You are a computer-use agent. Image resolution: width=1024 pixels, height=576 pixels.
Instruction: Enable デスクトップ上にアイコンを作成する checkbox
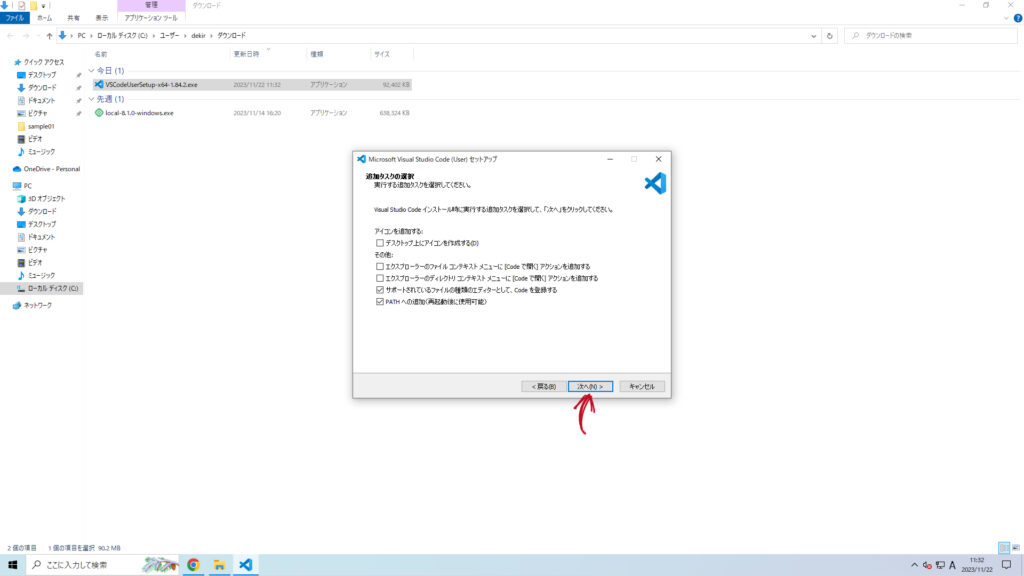tap(379, 243)
